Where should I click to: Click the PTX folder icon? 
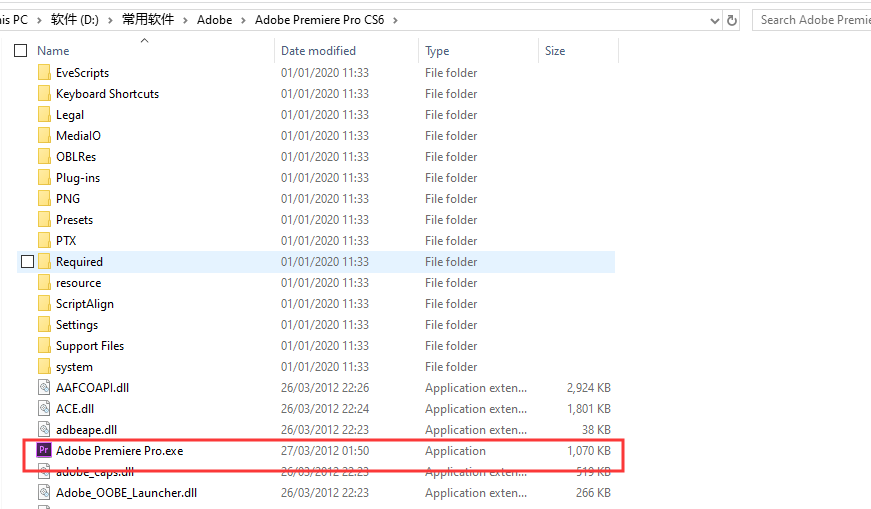(44, 241)
